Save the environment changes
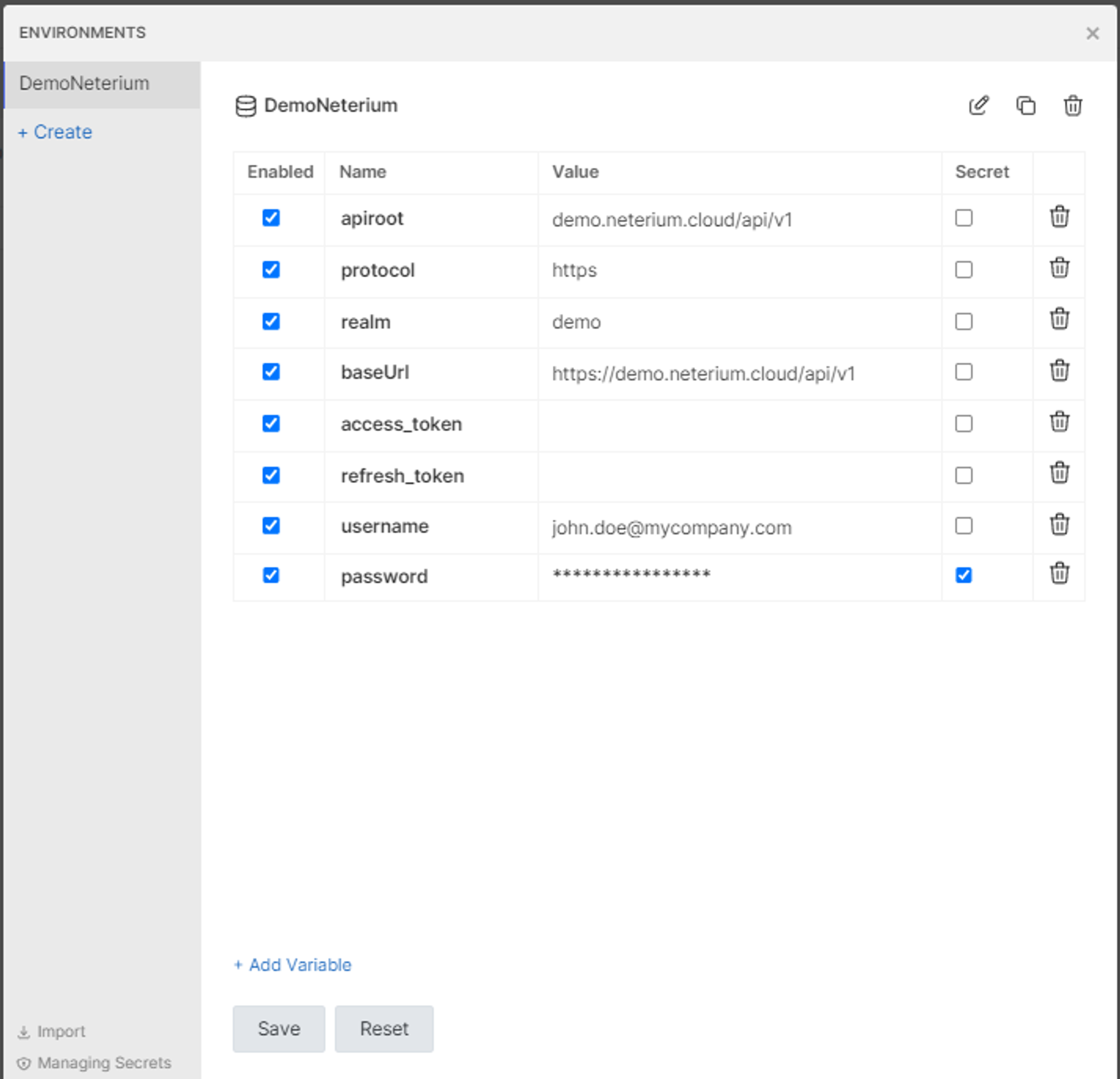1120x1079 pixels. point(279,1029)
